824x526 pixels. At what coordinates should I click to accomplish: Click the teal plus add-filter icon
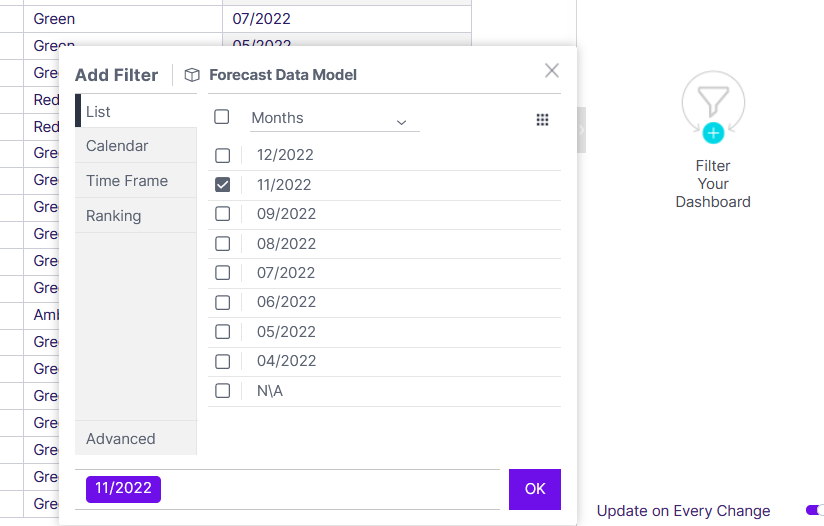tap(713, 133)
